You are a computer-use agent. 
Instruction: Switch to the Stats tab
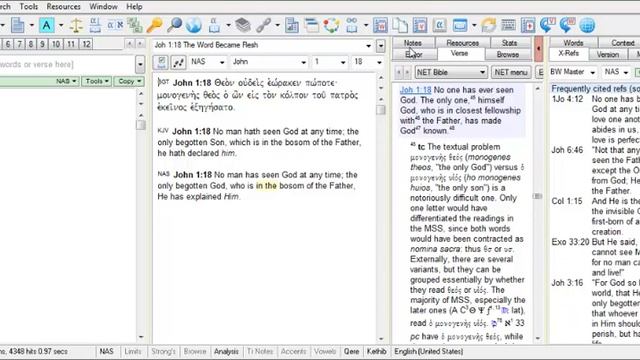(x=509, y=42)
